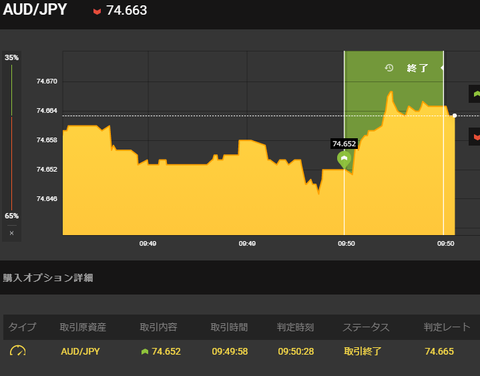Select the 74.652 entry price tooltip

[x=344, y=144]
